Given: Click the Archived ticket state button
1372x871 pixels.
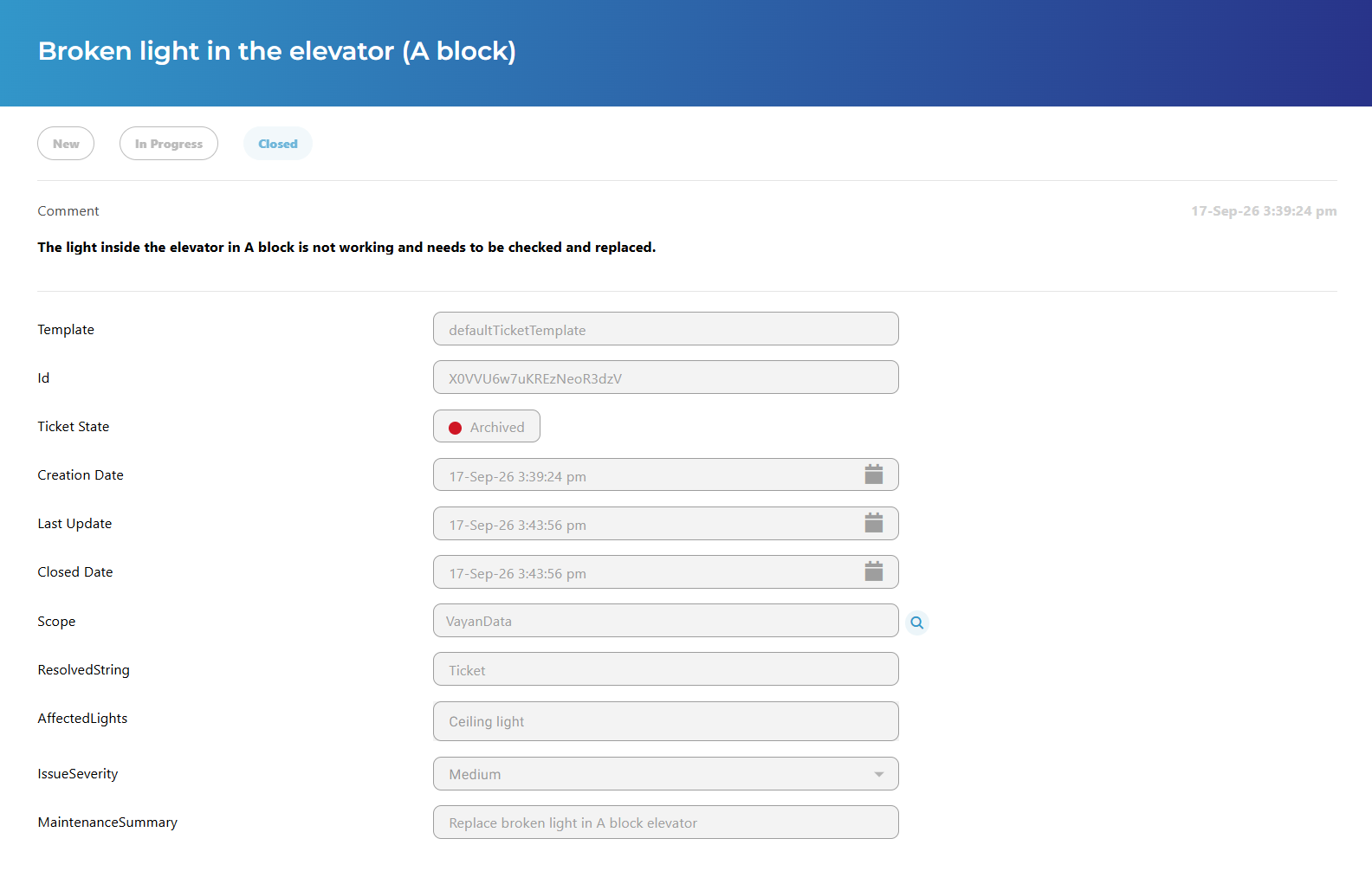Looking at the screenshot, I should click(x=487, y=427).
